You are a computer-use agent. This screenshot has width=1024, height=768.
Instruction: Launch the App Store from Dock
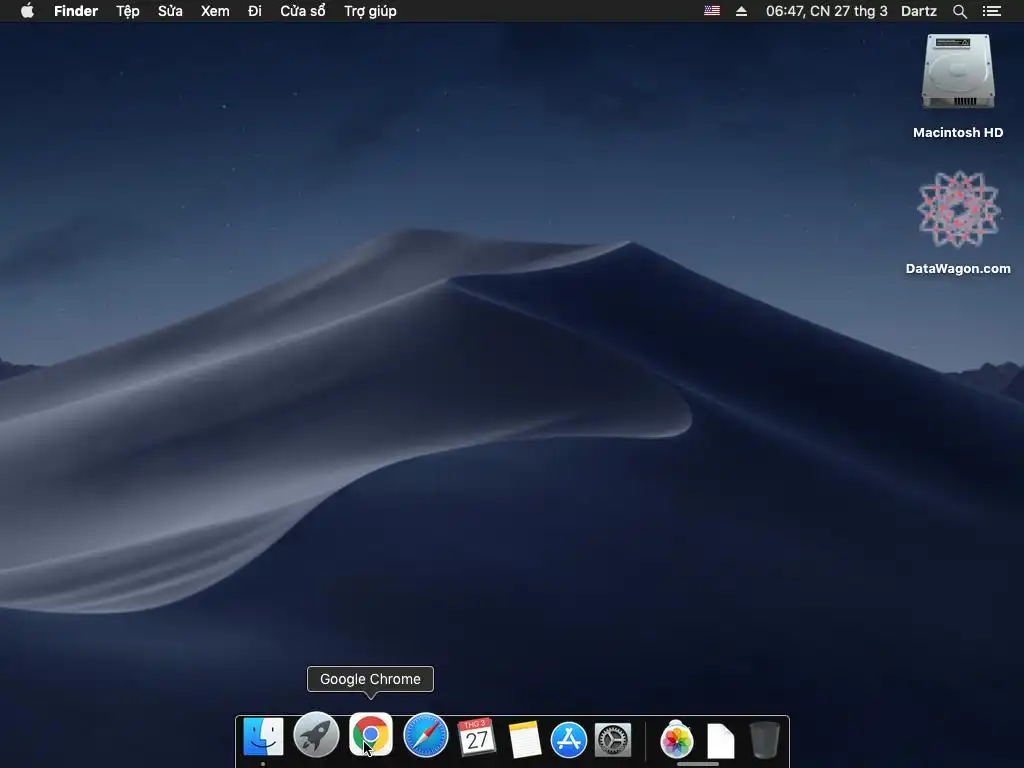pos(569,739)
